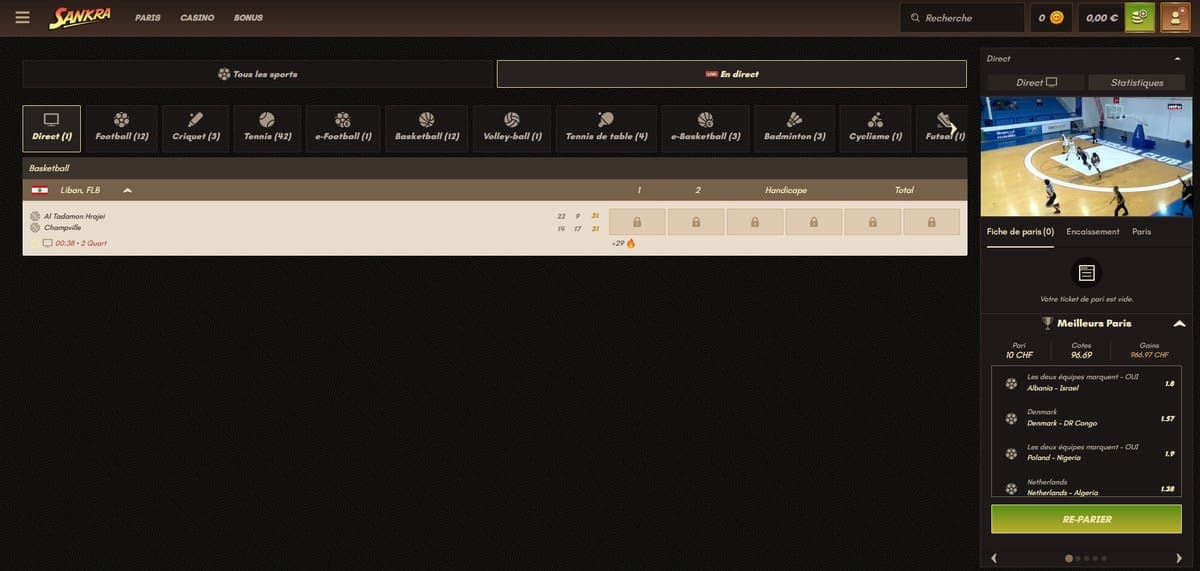Switch to Tous les sports view
Image resolution: width=1200 pixels, height=571 pixels.
click(x=258, y=74)
